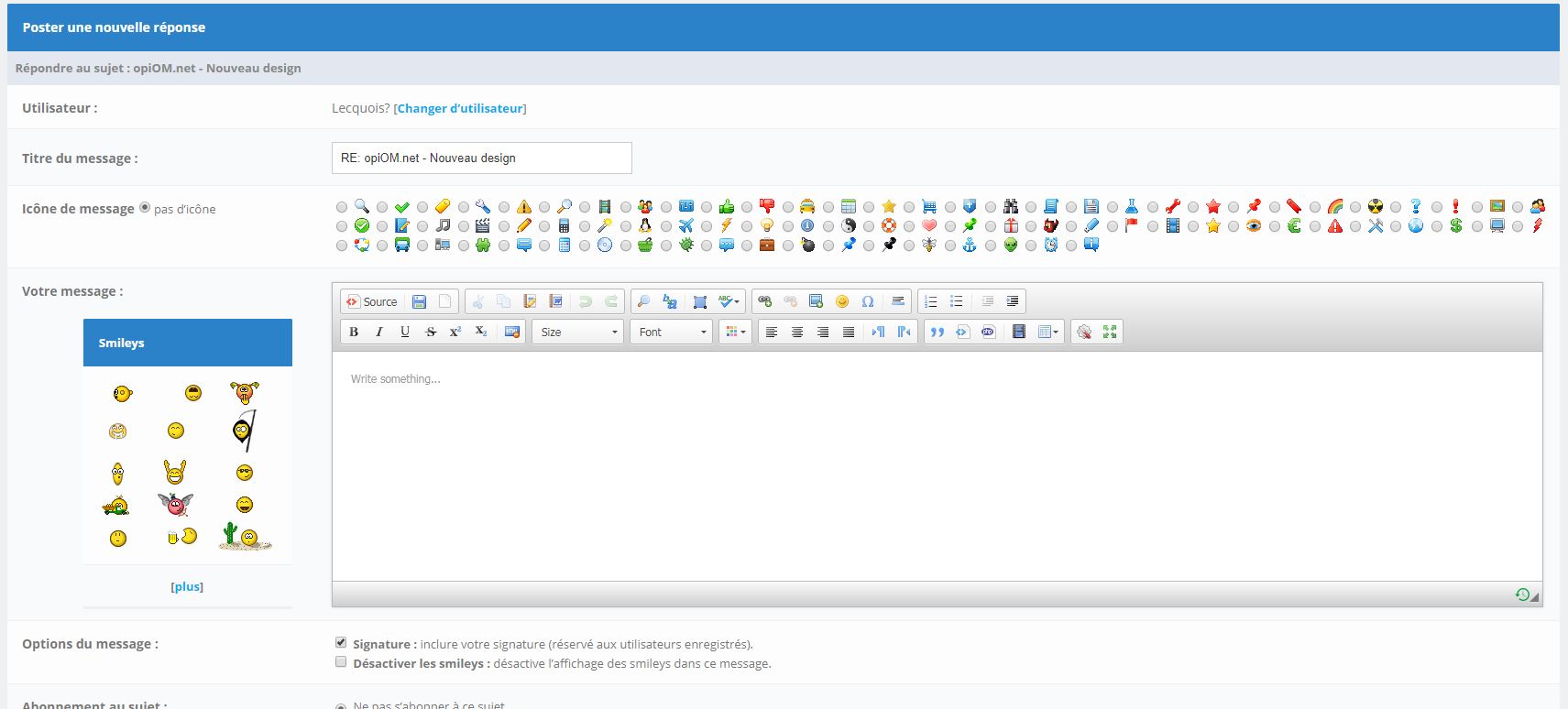Click the 'plus' link under Smileys

187,586
